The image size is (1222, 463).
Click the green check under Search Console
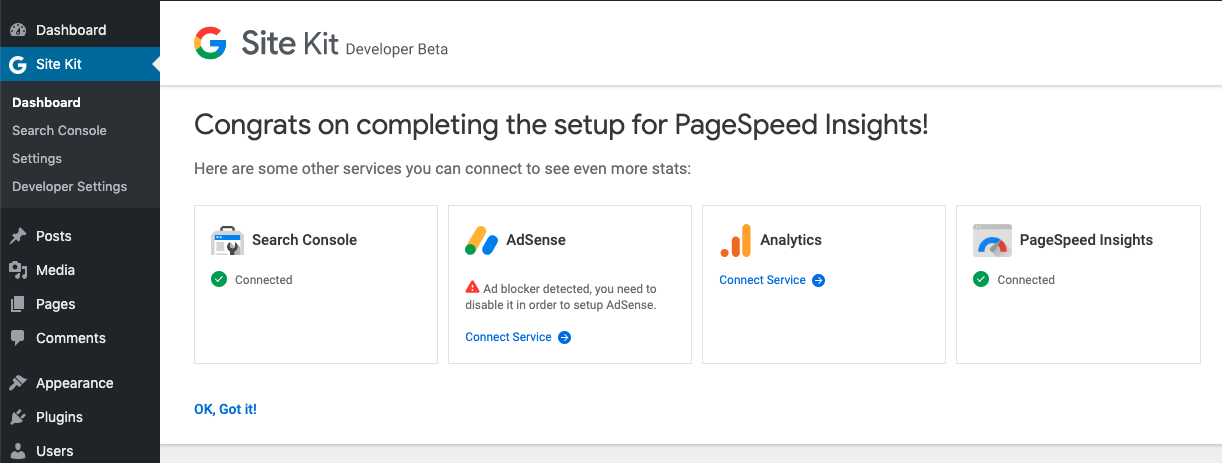coord(219,280)
